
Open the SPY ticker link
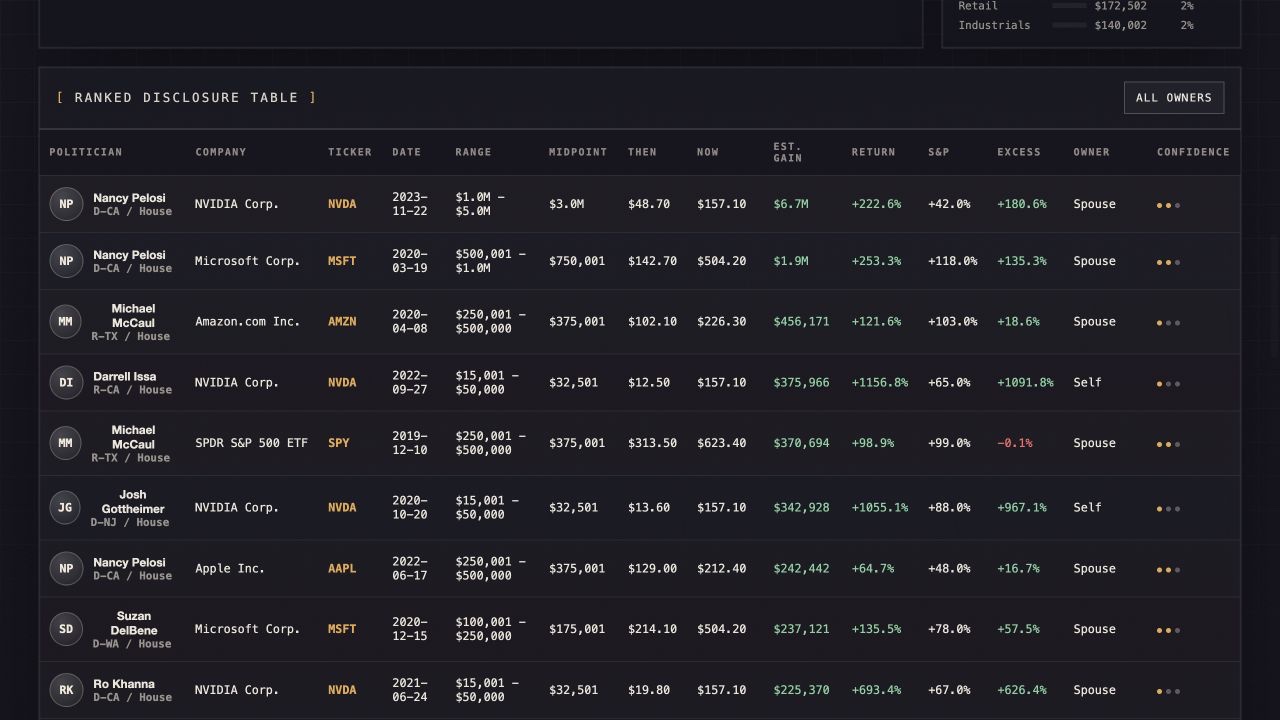pyautogui.click(x=339, y=443)
